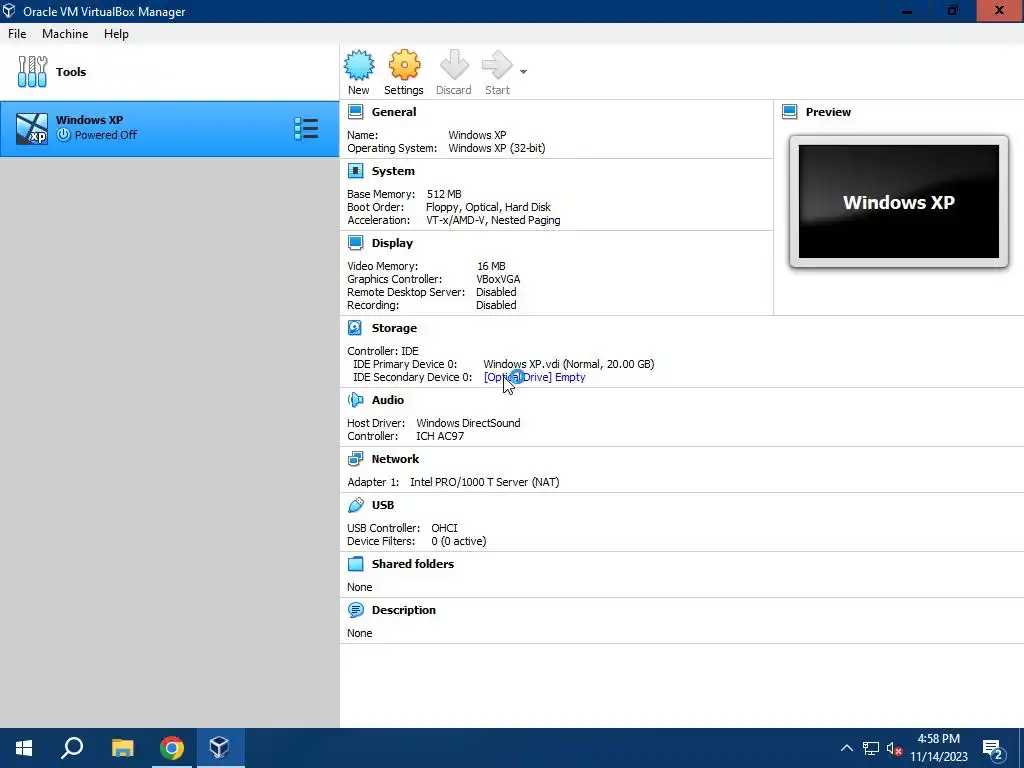
Task: Click the System section chip icon
Action: (355, 171)
